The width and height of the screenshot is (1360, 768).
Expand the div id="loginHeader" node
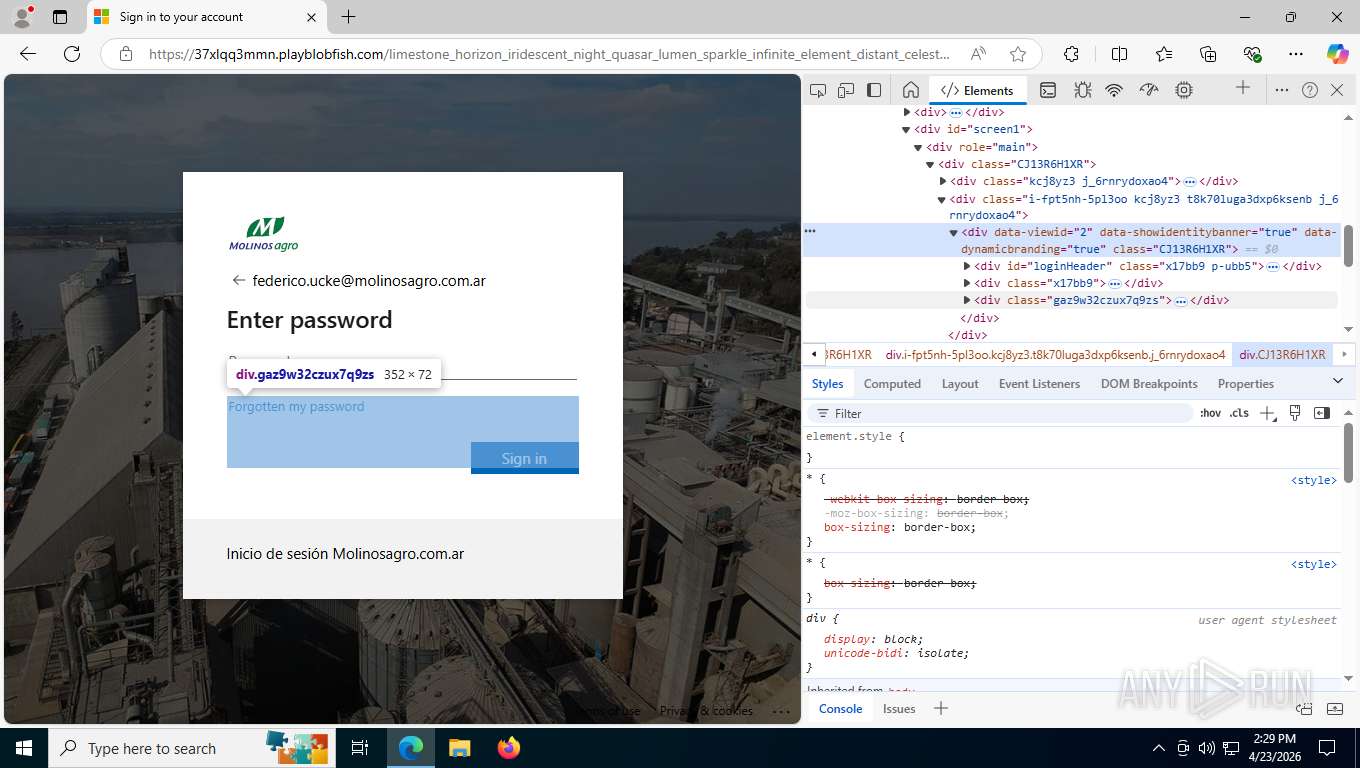[967, 266]
